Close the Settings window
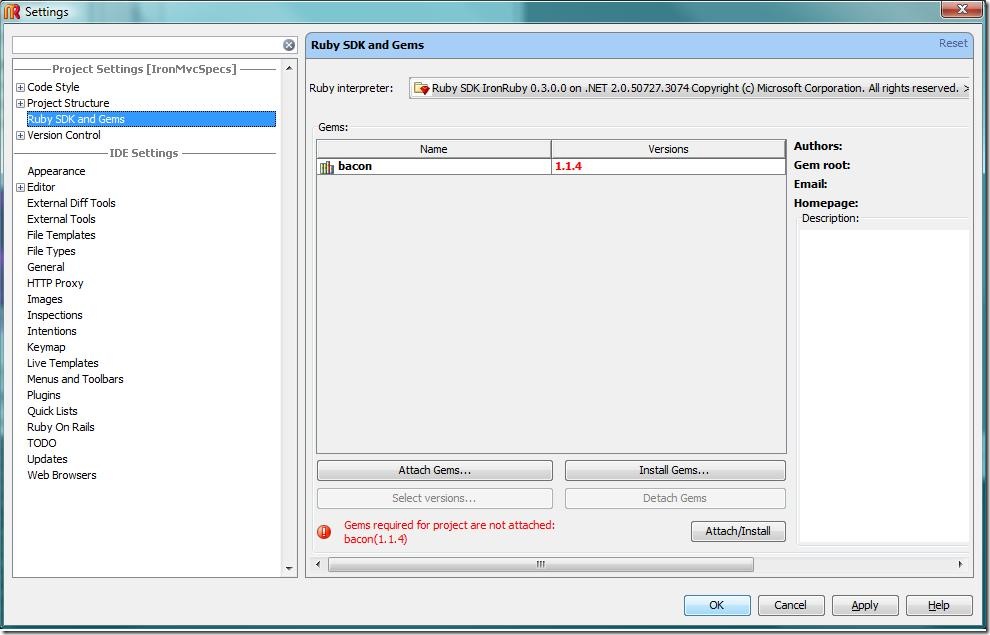This screenshot has height=635, width=990. (x=962, y=9)
